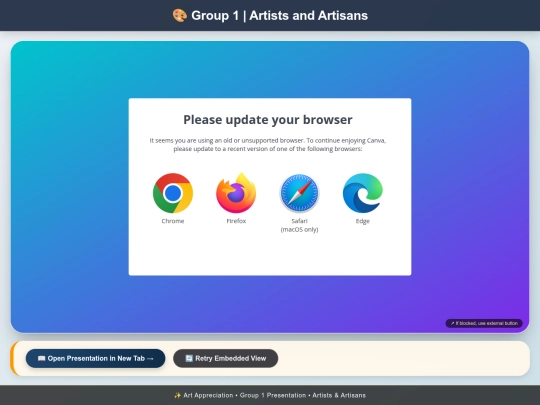This screenshot has height=405, width=540.
Task: Click the 'Safari (macOS only)' label
Action: pyautogui.click(x=299, y=225)
